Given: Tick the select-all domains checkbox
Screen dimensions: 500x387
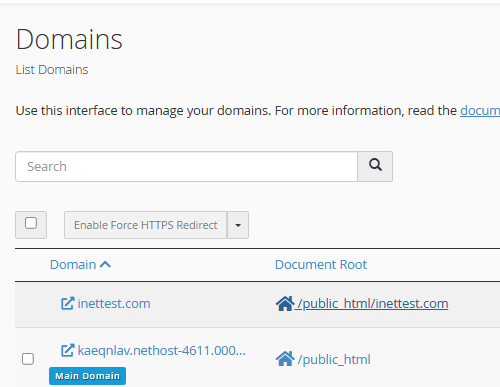Looking at the screenshot, I should click(x=31, y=223).
